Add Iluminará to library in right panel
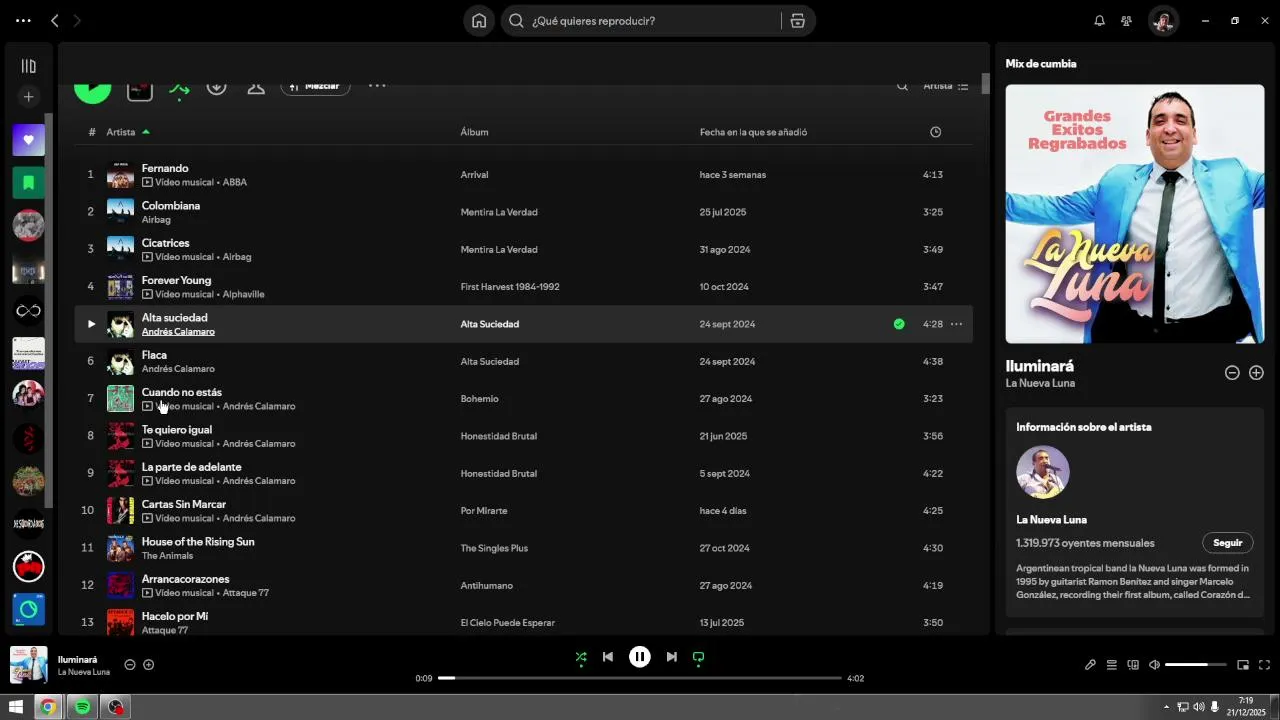 1256,373
